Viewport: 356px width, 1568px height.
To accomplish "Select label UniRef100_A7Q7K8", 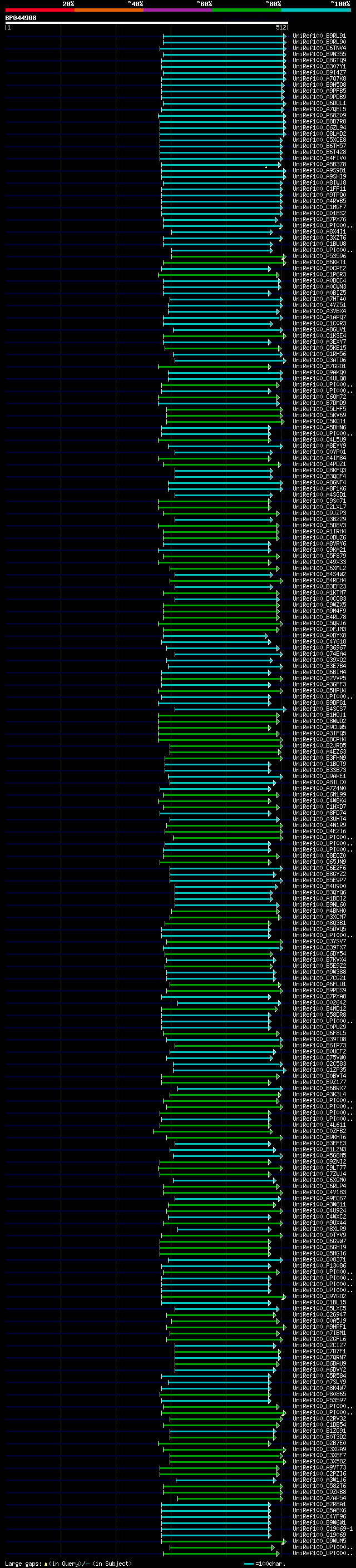I will [x=319, y=78].
